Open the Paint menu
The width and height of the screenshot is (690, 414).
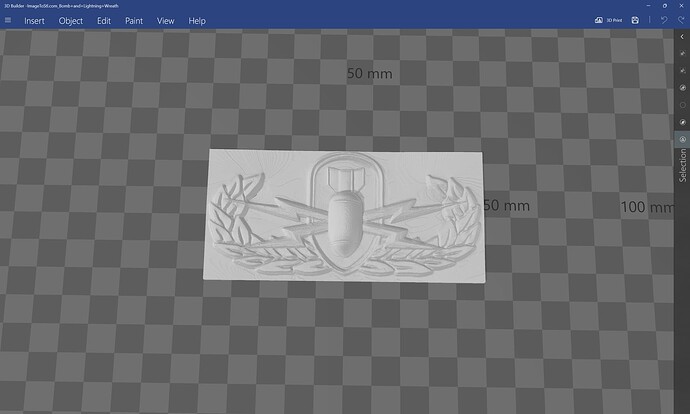(134, 20)
